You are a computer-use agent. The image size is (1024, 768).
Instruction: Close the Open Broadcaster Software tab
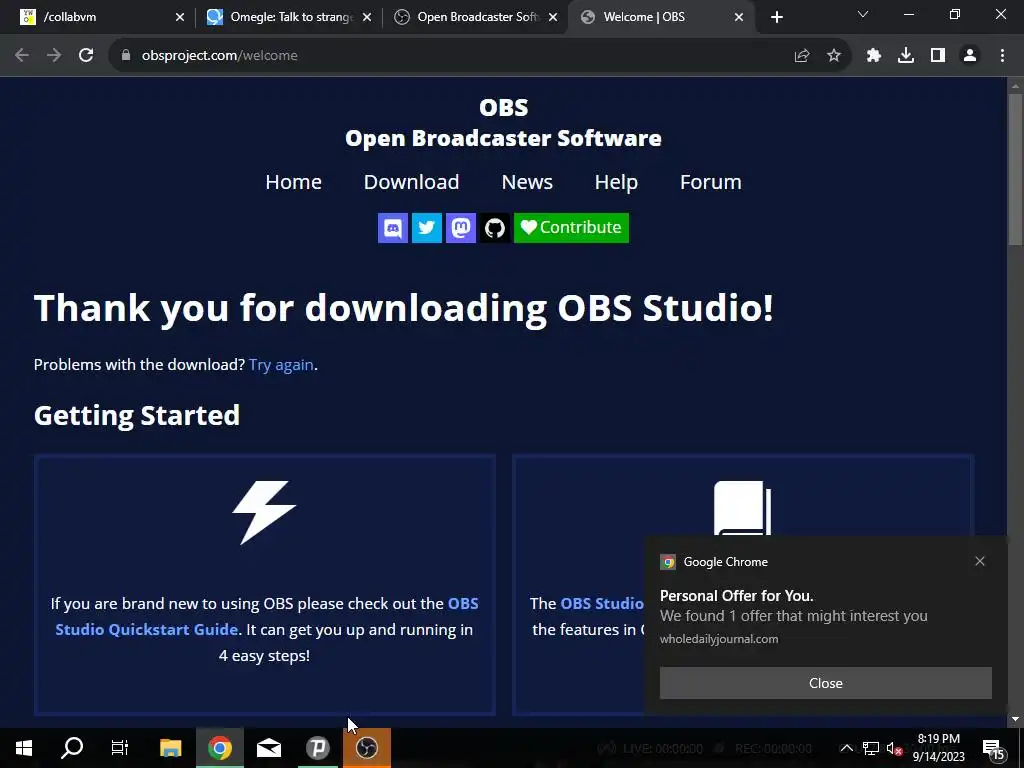(553, 18)
